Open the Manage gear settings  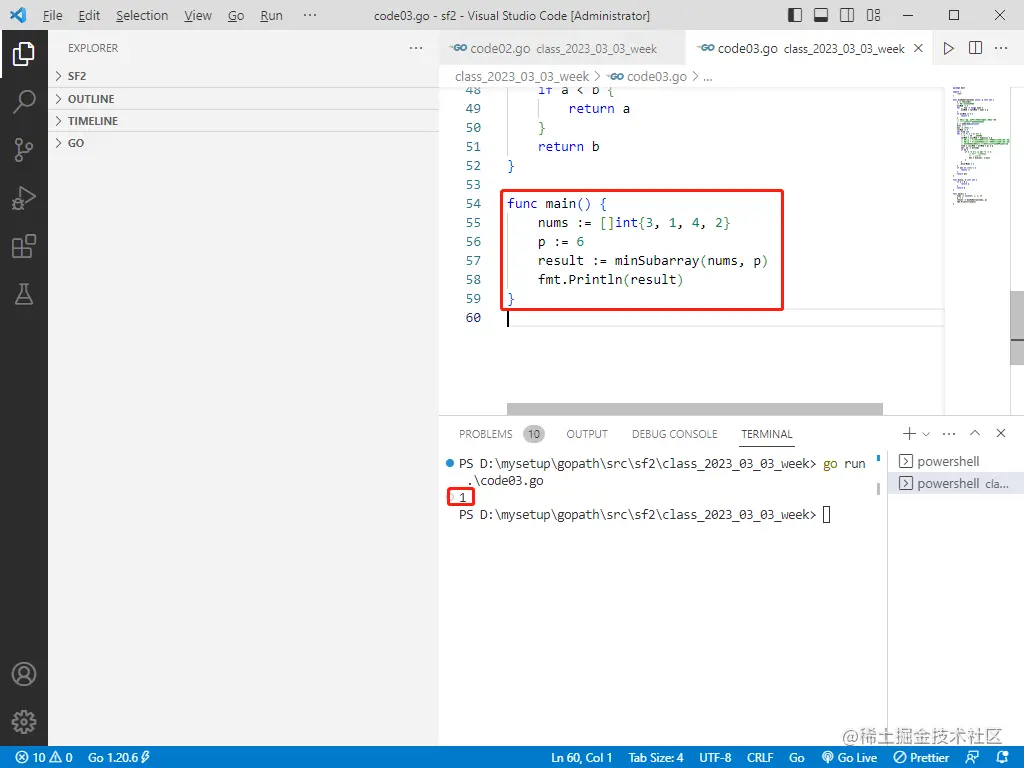24,722
